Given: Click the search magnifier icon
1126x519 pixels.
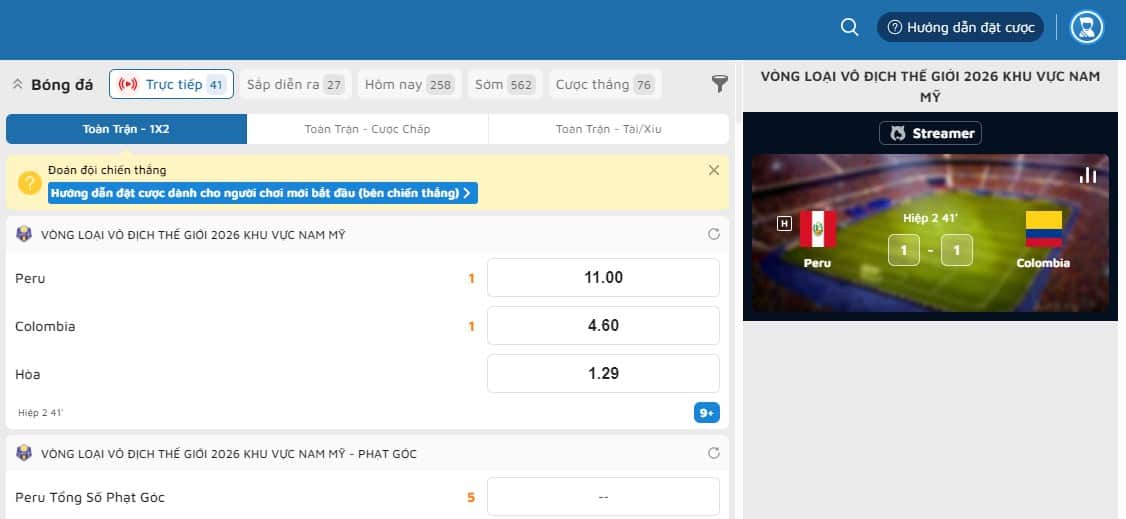Looking at the screenshot, I should 849,28.
